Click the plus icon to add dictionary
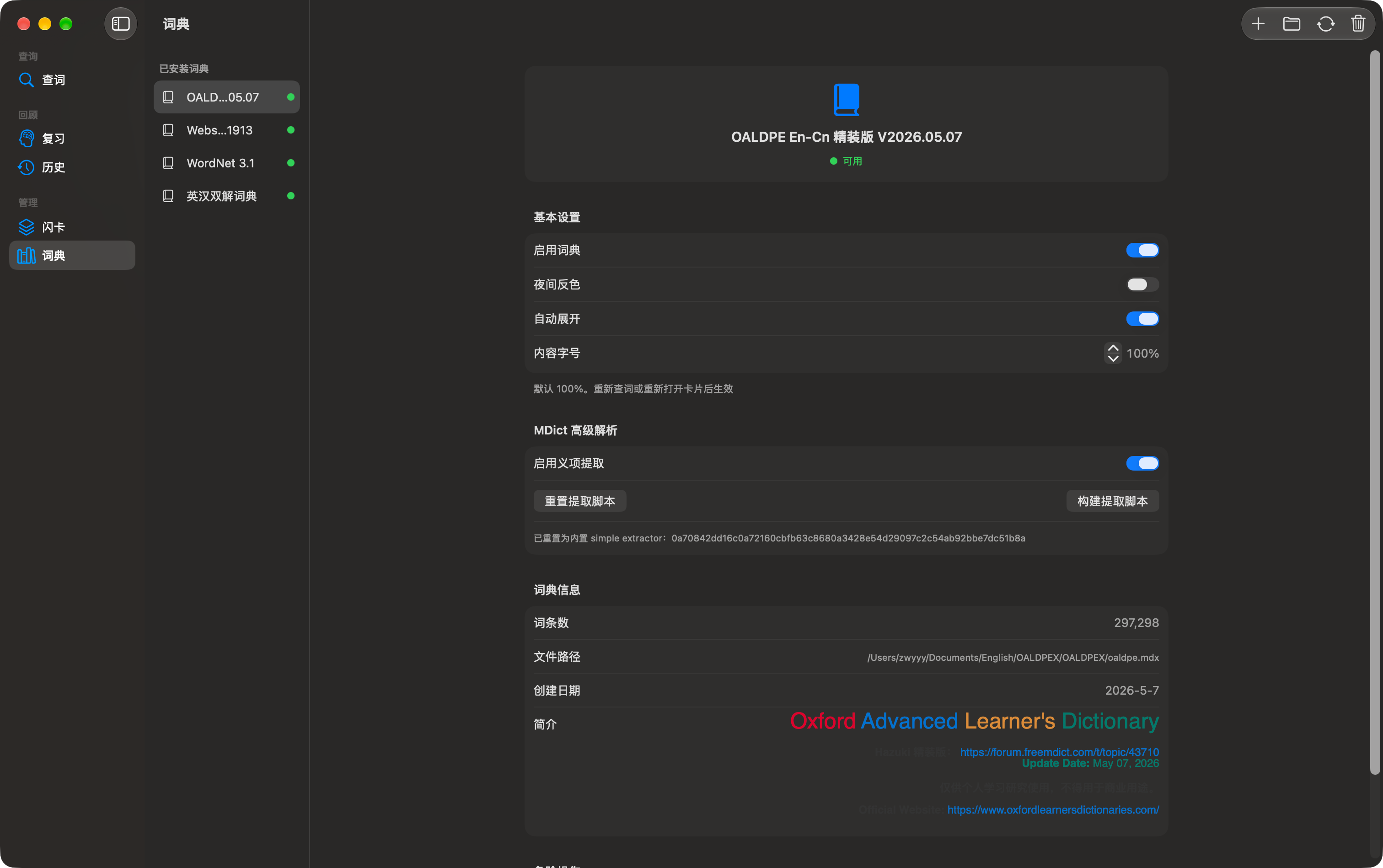 pos(1258,23)
